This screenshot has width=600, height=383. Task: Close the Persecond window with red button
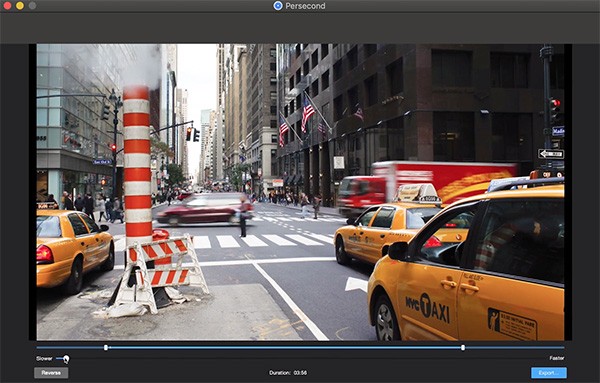[x=7, y=6]
